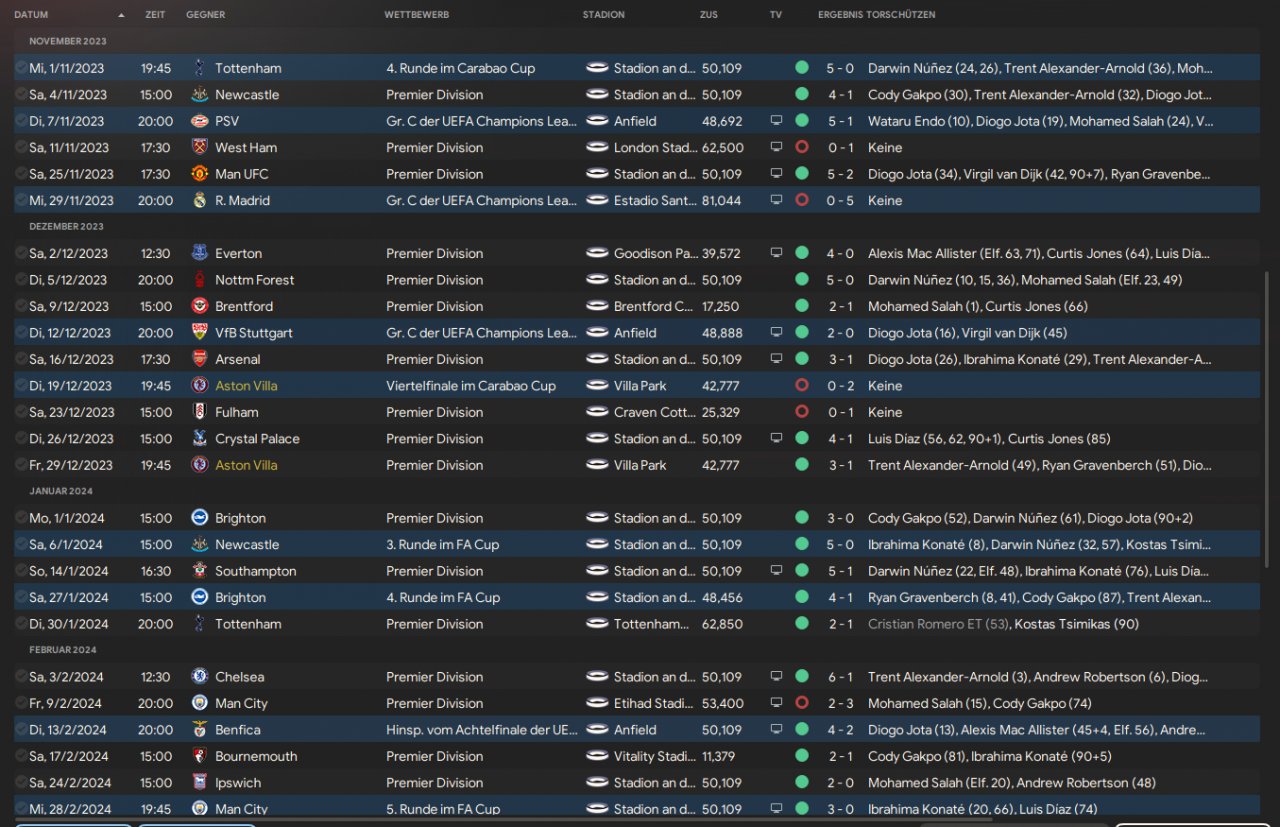Open the Newcastle opponent link on 6/1/2024
Viewport: 1280px width, 827px height.
pos(247,545)
